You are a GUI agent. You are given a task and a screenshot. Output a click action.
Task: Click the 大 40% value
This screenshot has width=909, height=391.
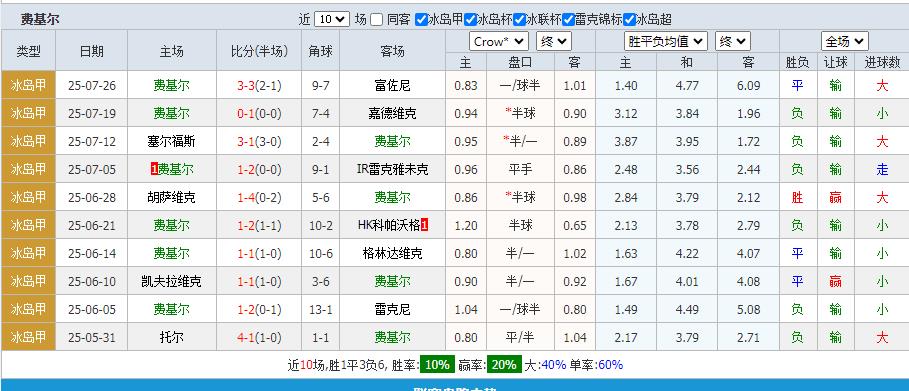(x=554, y=365)
